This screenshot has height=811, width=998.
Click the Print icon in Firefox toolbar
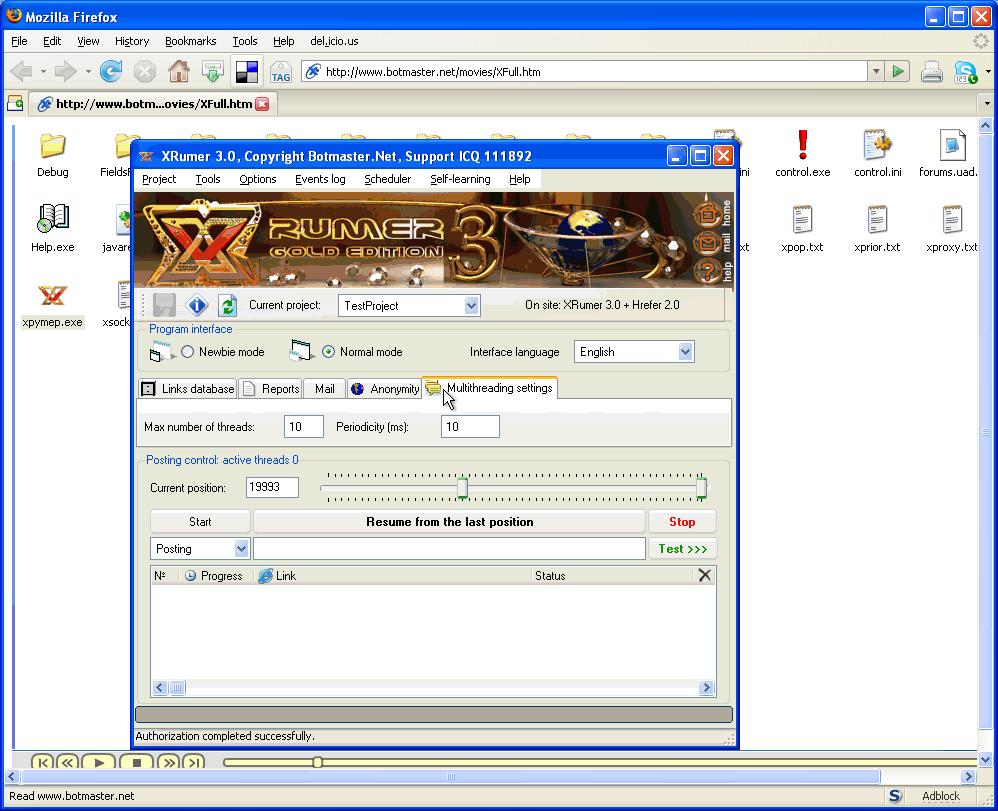[932, 71]
